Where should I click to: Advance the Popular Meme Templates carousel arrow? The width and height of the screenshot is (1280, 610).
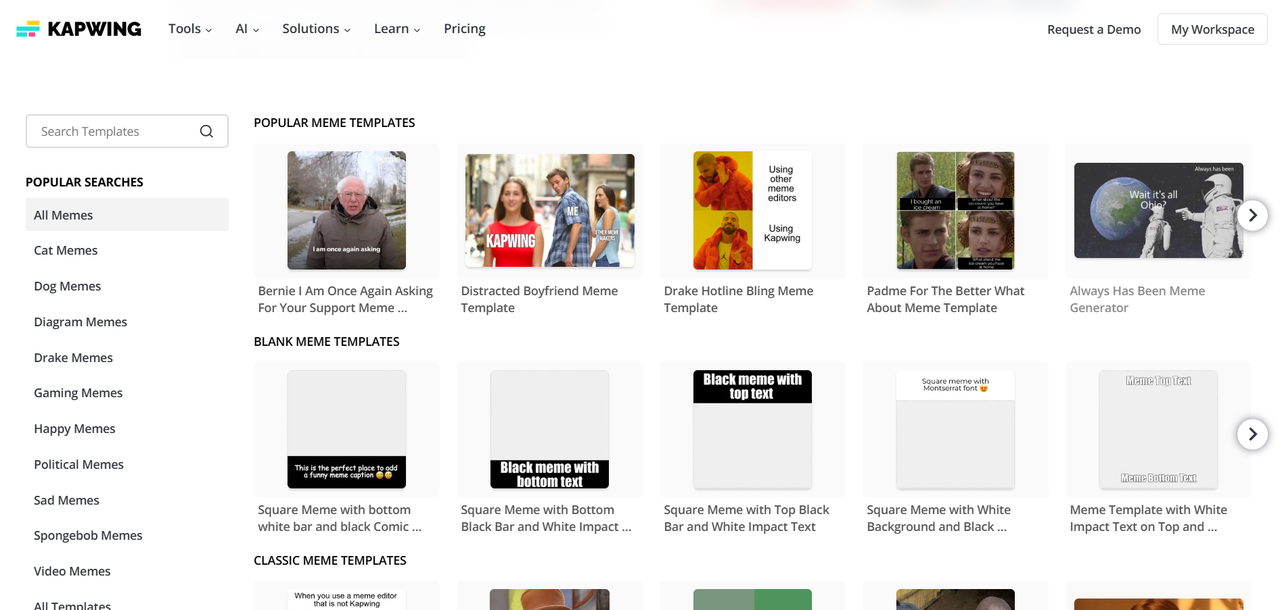coord(1252,215)
